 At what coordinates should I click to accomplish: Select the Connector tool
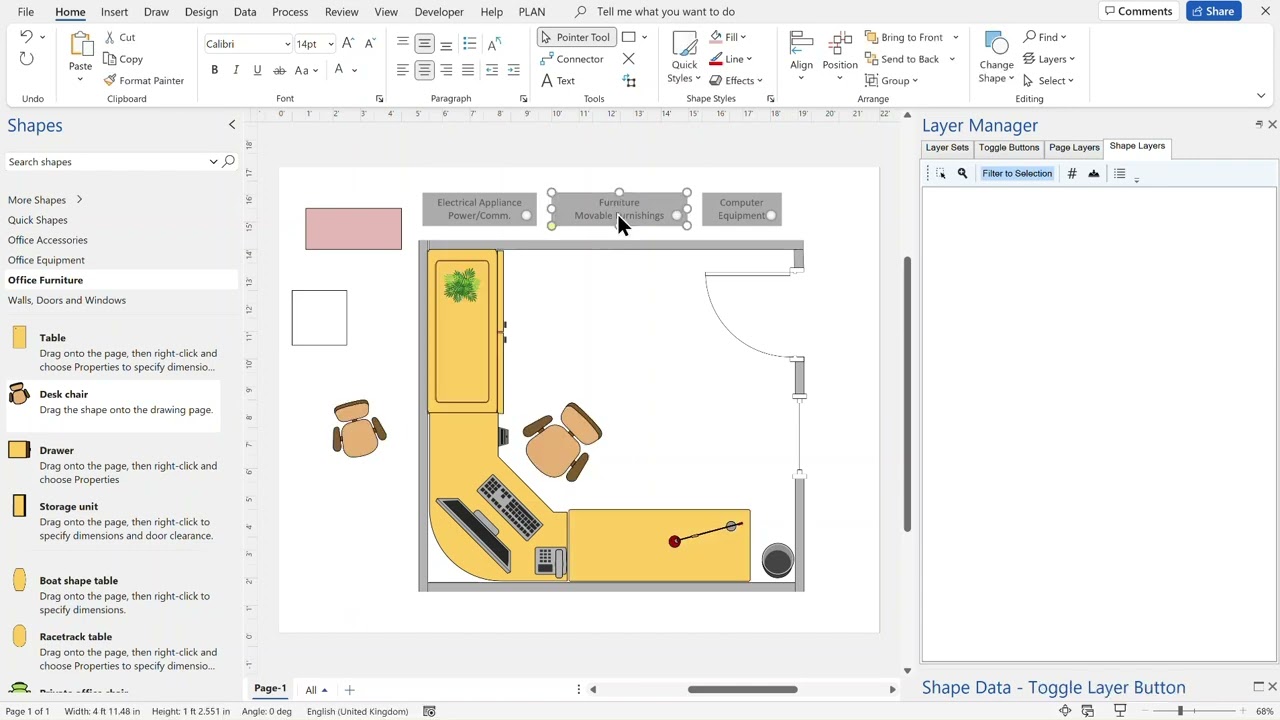(571, 59)
